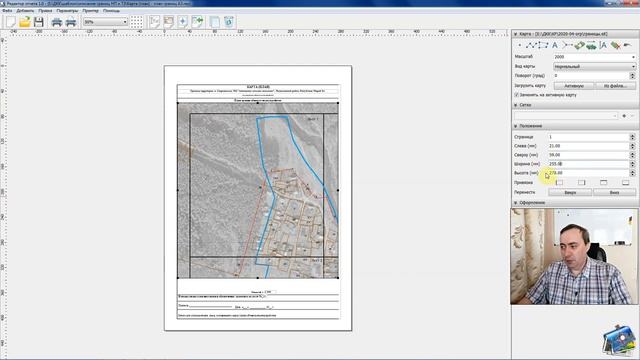Image resolution: width=640 pixels, height=360 pixels.
Task: Click the add grid plus button in Сетка
Action: coord(624,116)
